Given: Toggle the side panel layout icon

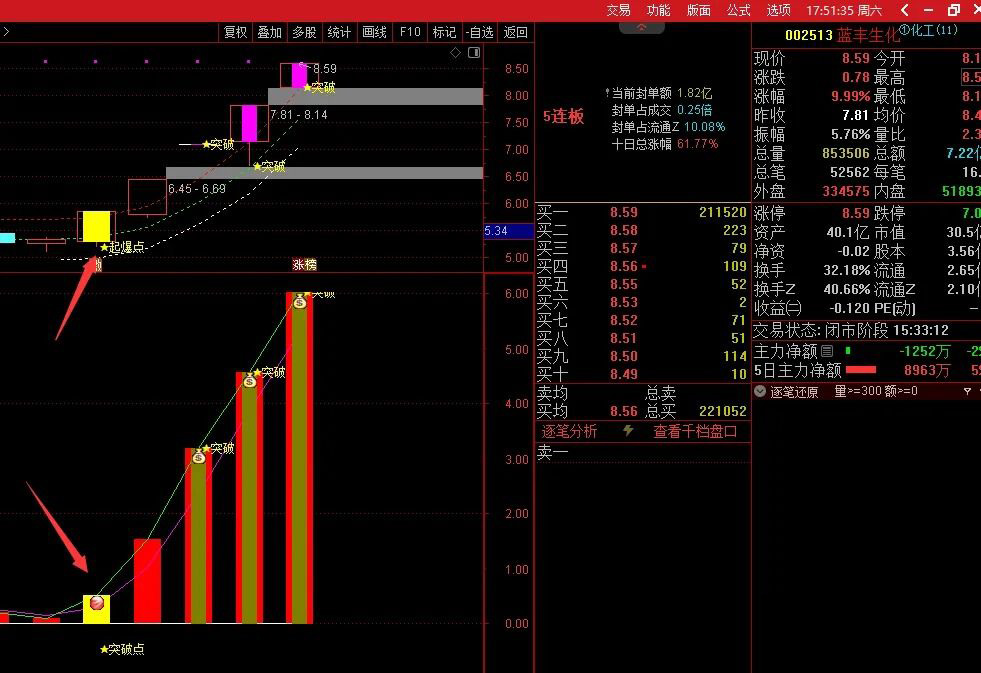Looking at the screenshot, I should coord(474,53).
